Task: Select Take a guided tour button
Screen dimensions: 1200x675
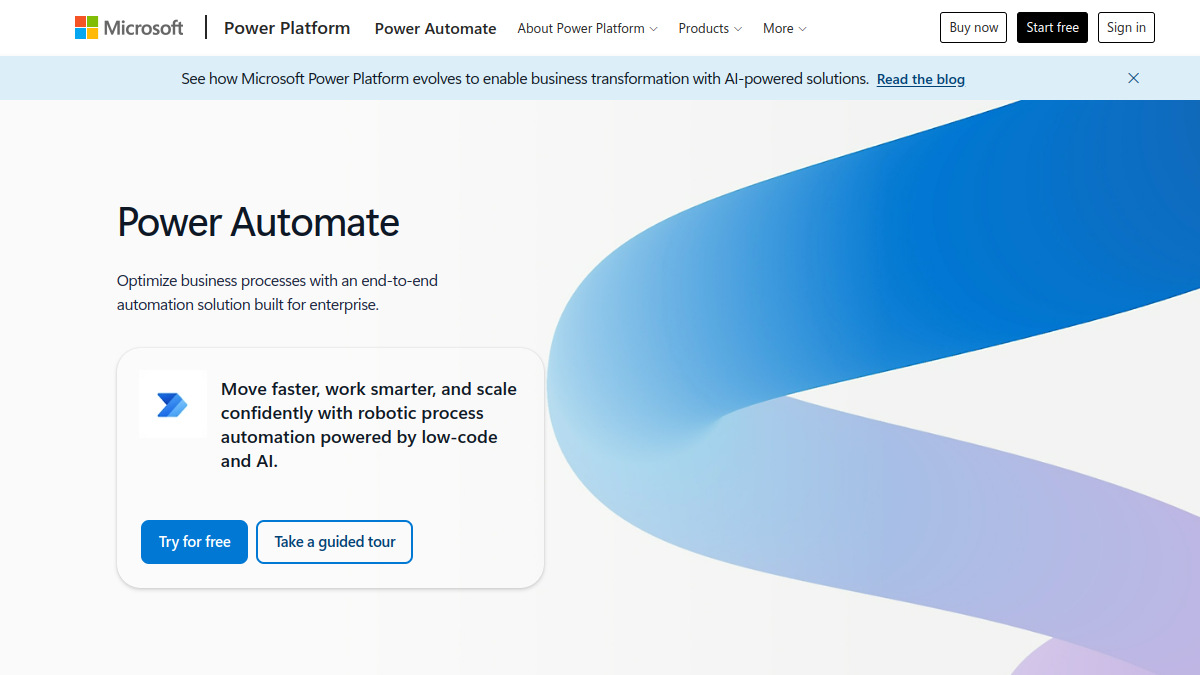Action: (x=334, y=542)
